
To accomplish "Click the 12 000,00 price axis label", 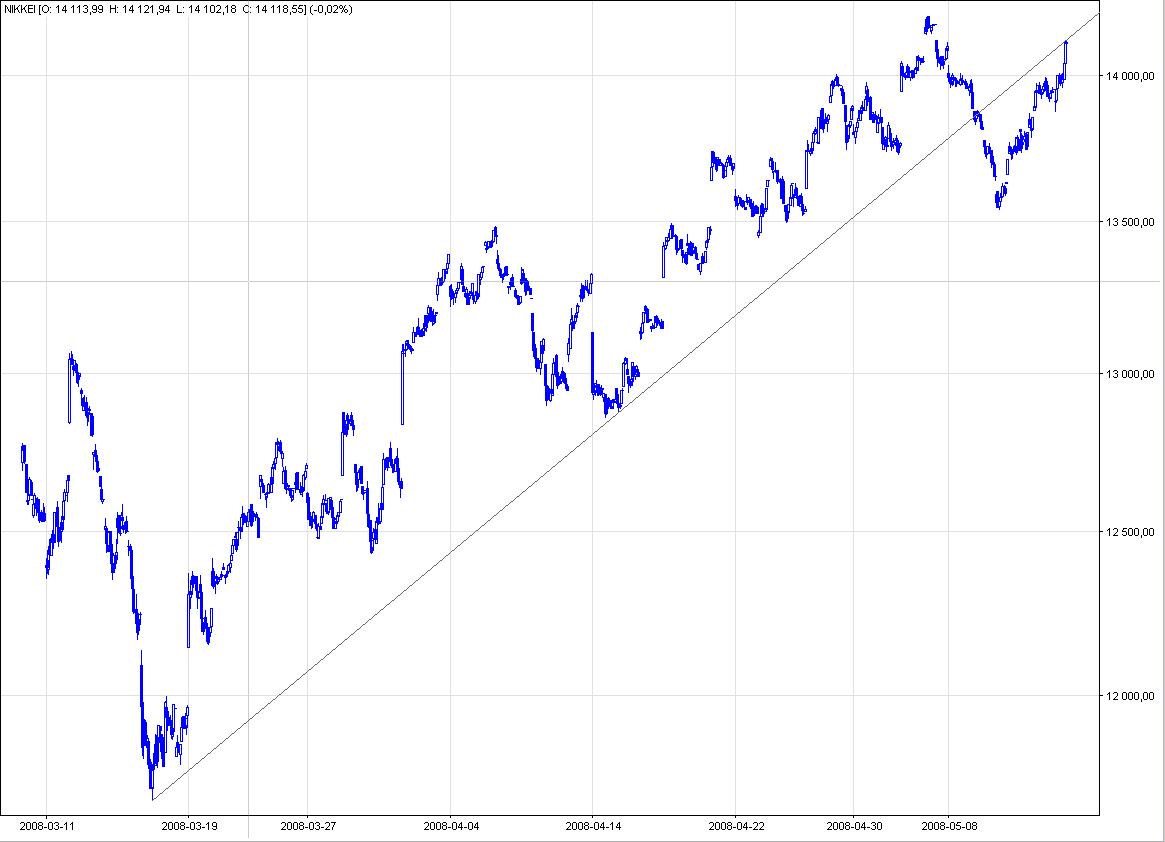I will click(x=1130, y=696).
